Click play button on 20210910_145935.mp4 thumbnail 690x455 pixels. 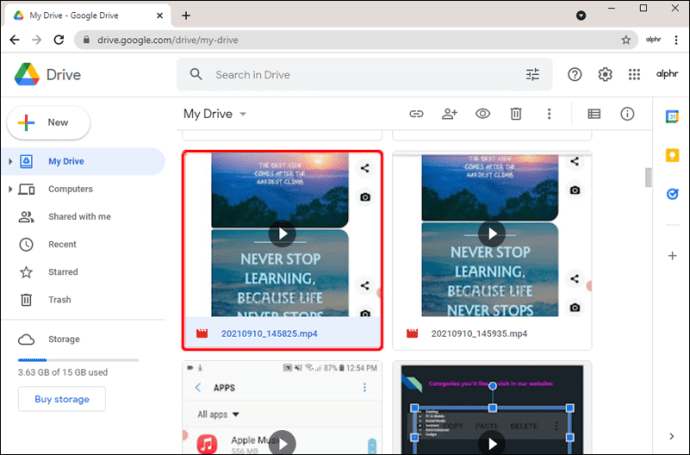492,233
